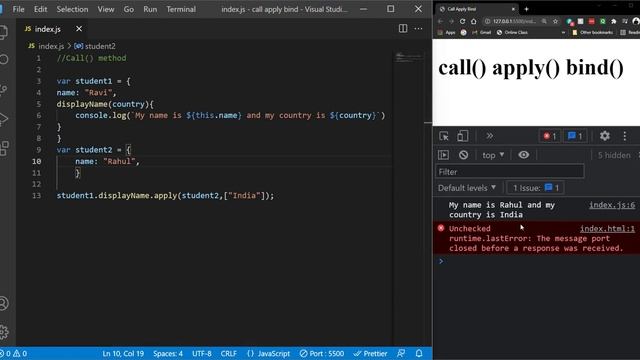Click line number 6 in the gutter
Viewport: 640px width, 360px height.
tap(38, 116)
